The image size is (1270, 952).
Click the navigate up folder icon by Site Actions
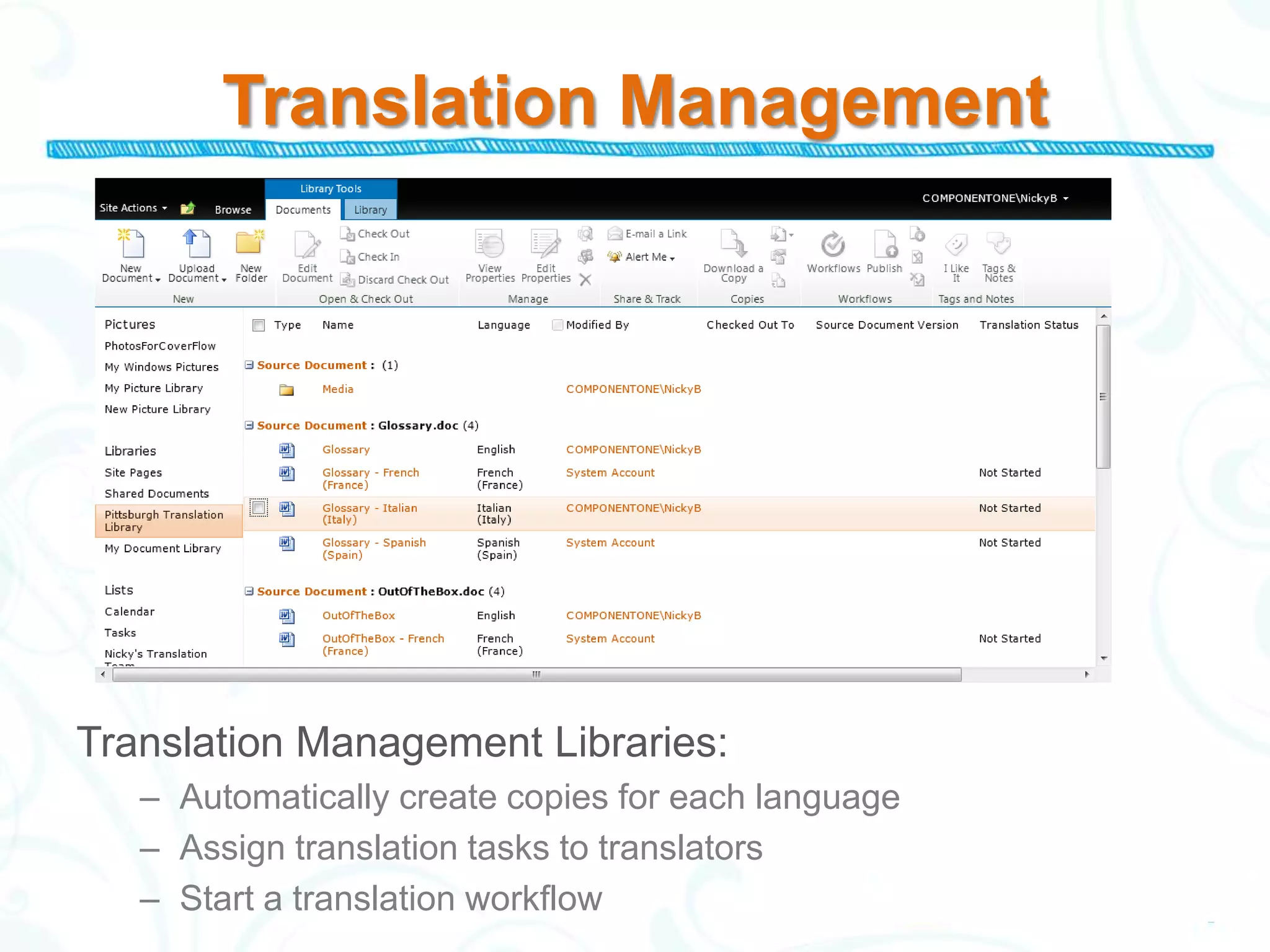tap(188, 208)
